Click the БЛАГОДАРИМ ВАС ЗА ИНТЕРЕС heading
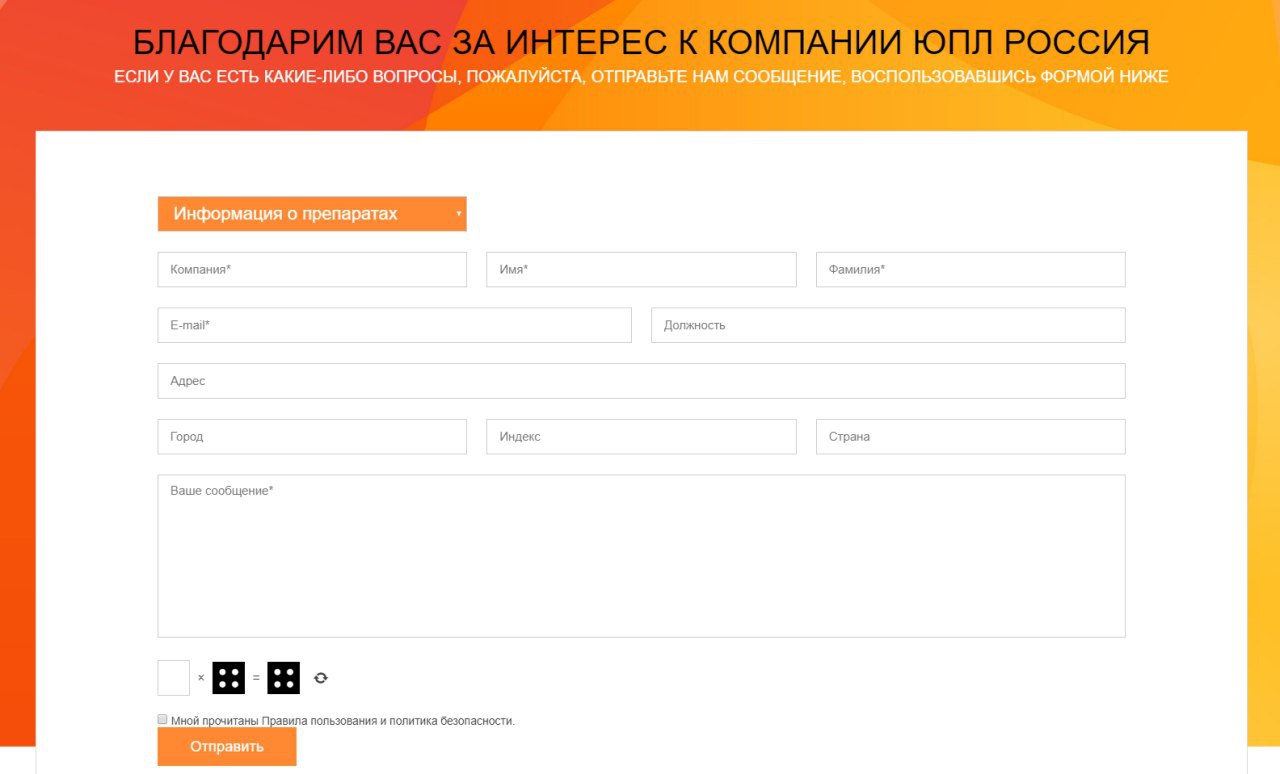 pos(641,42)
